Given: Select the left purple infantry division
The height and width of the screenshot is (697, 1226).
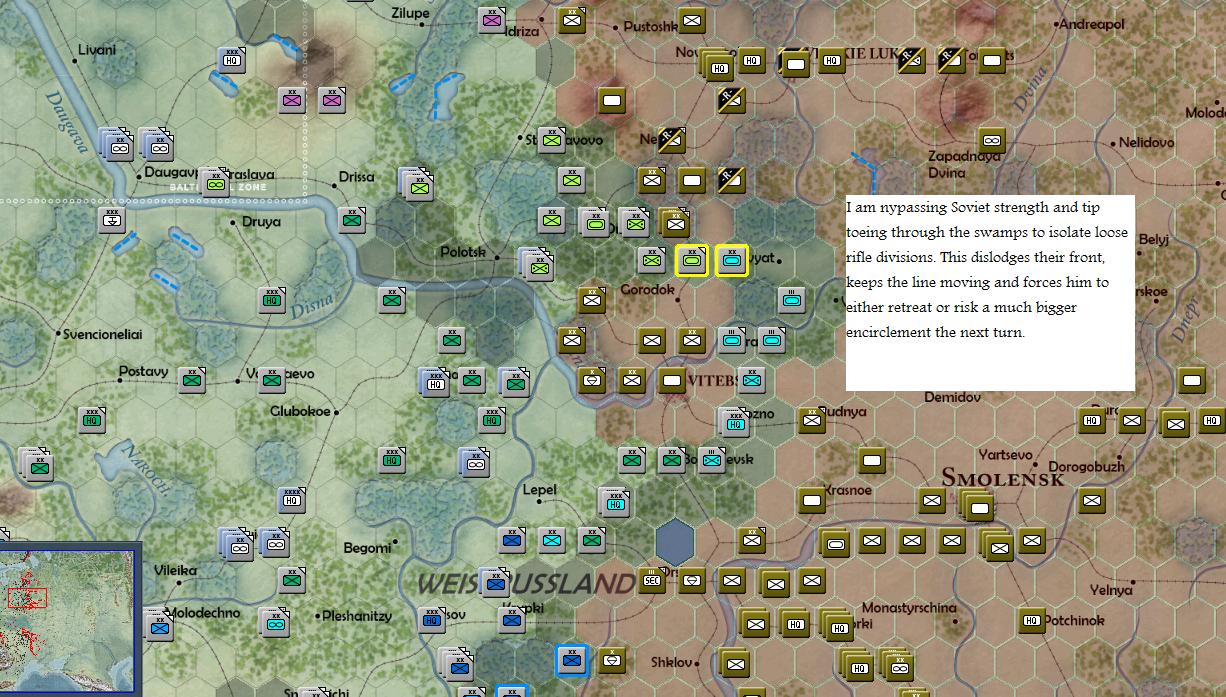Looking at the screenshot, I should click(x=292, y=100).
